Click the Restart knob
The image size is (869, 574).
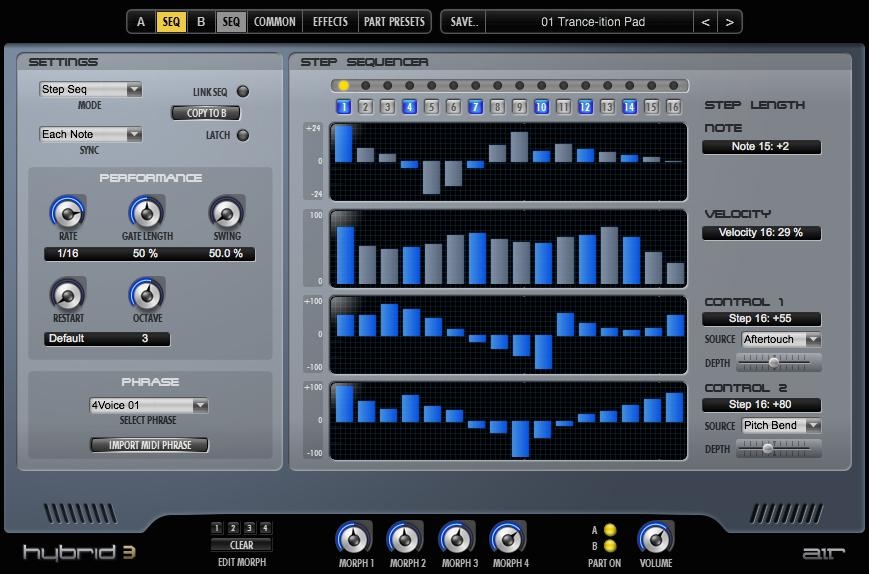click(67, 295)
